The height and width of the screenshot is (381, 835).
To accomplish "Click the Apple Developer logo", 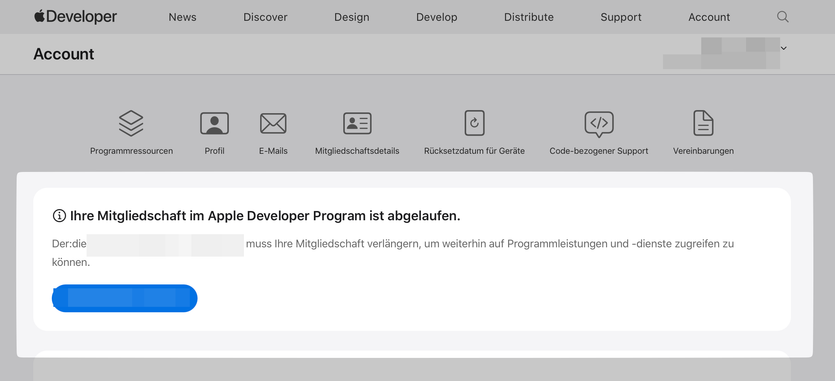I will [75, 17].
